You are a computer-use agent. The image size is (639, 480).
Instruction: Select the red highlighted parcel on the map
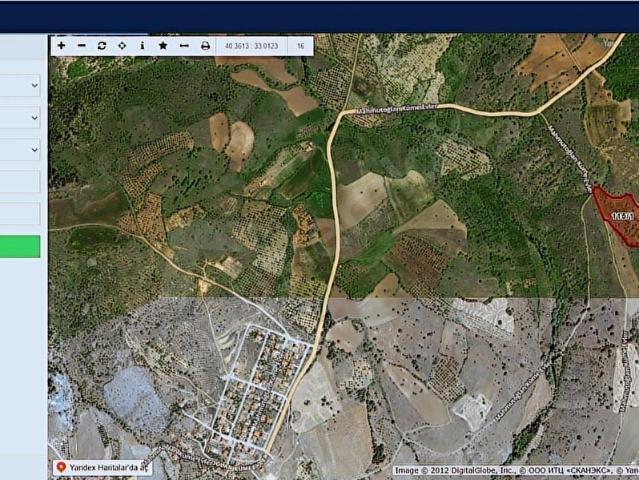(618, 216)
